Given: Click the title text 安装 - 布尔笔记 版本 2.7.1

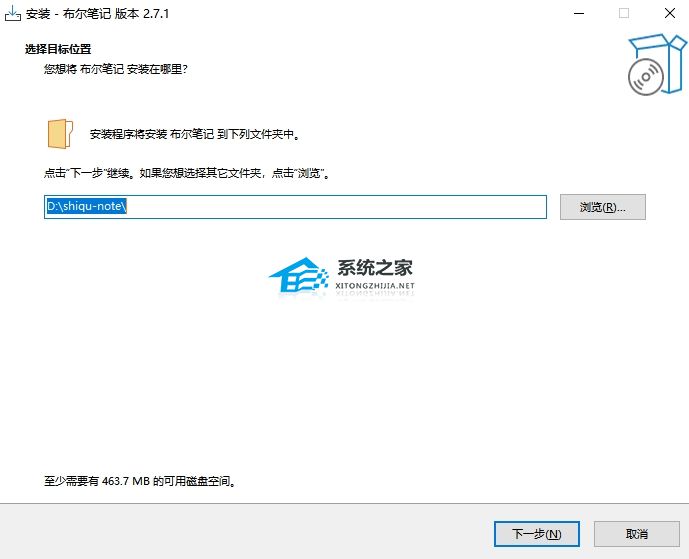Looking at the screenshot, I should [x=97, y=14].
